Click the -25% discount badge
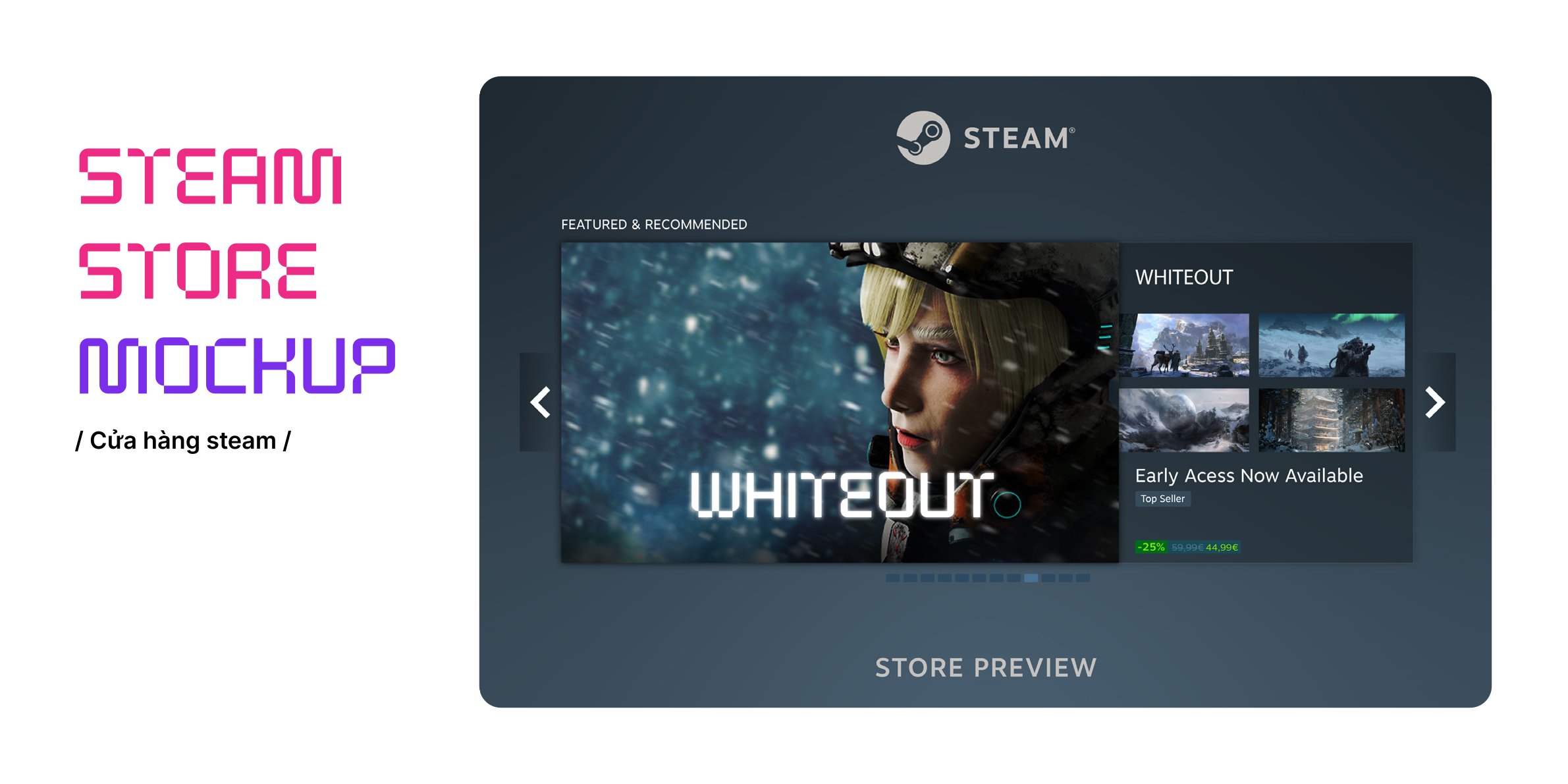 [1151, 547]
